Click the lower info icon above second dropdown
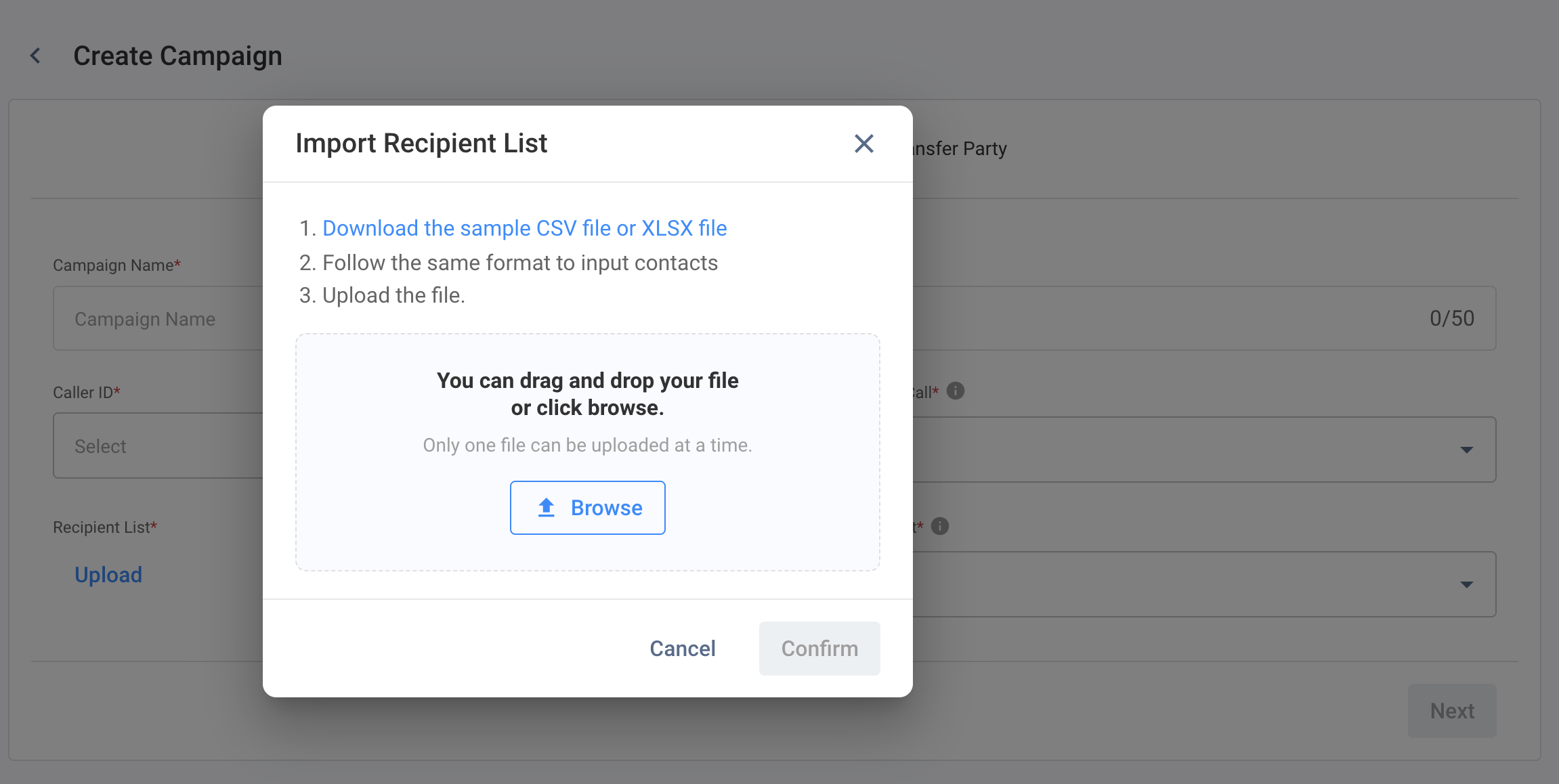1559x784 pixels. tap(940, 526)
